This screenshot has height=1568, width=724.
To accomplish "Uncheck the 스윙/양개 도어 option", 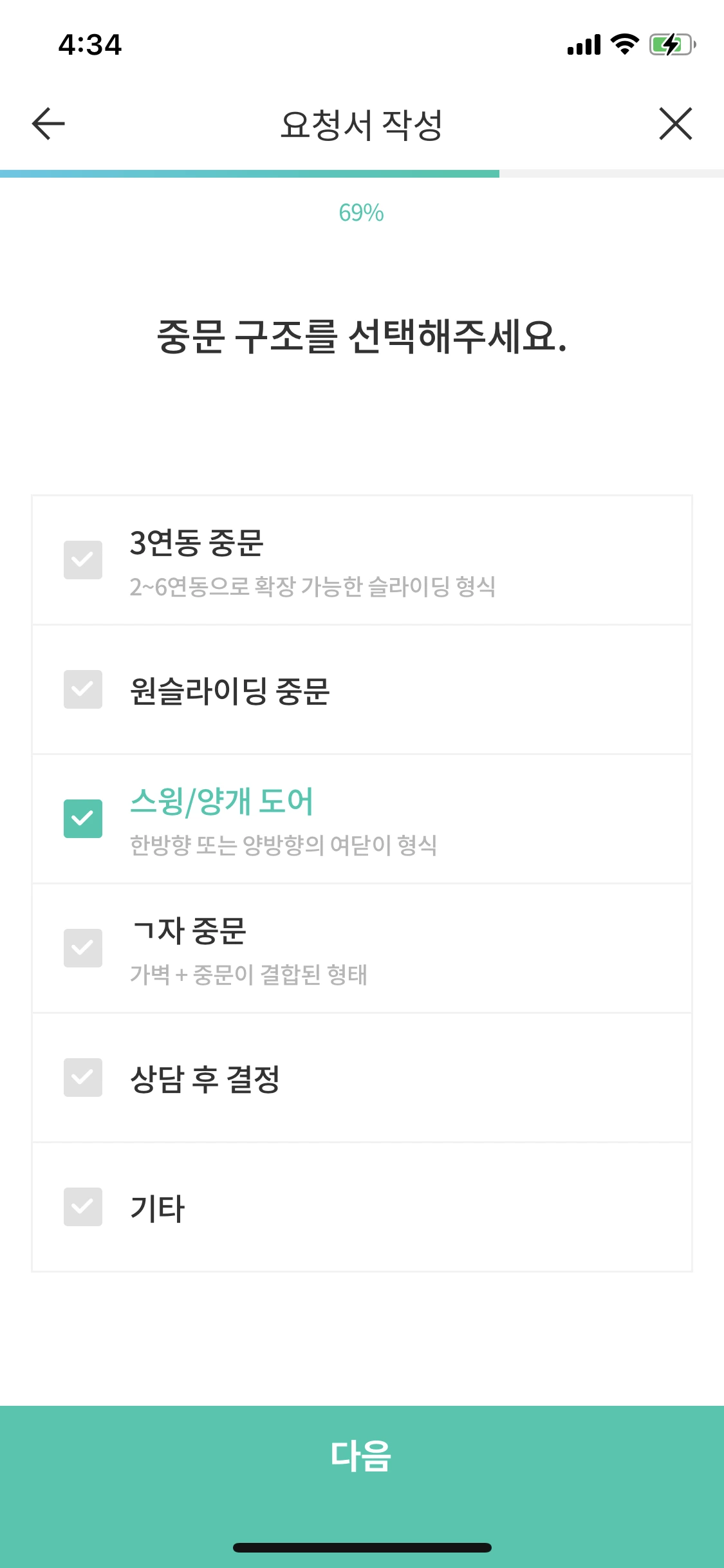I will coord(83,818).
